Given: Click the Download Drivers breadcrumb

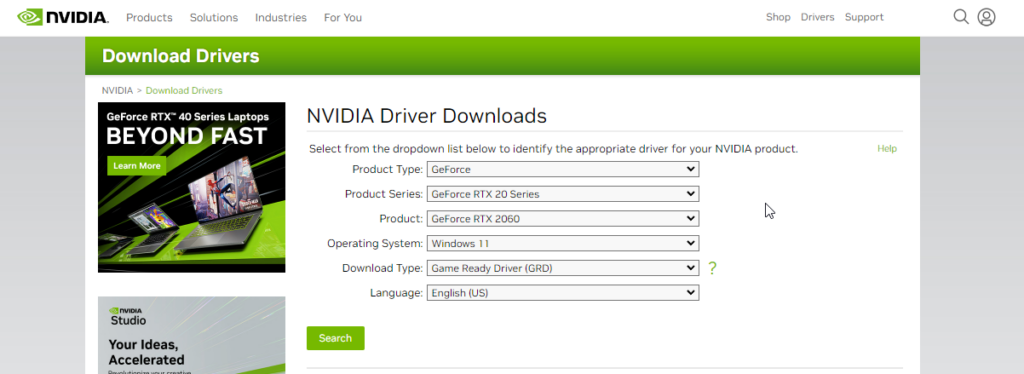Looking at the screenshot, I should click(184, 91).
